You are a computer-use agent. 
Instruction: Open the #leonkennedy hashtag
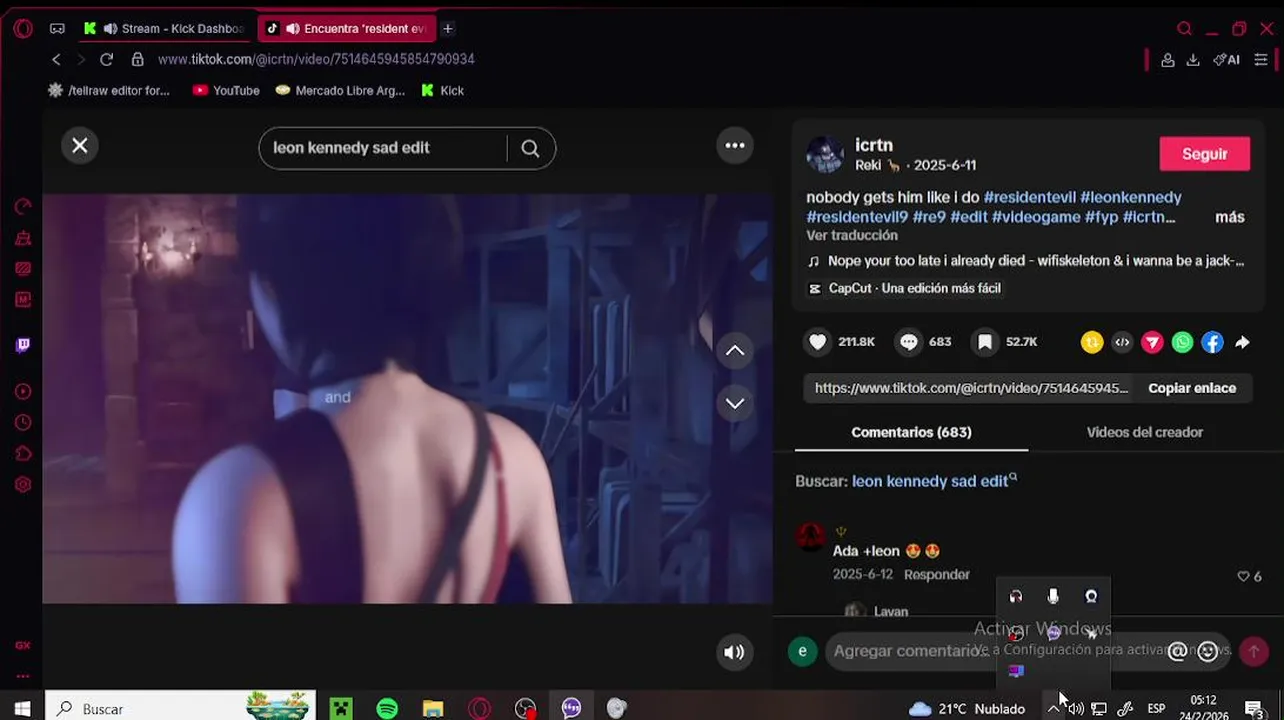click(1131, 198)
